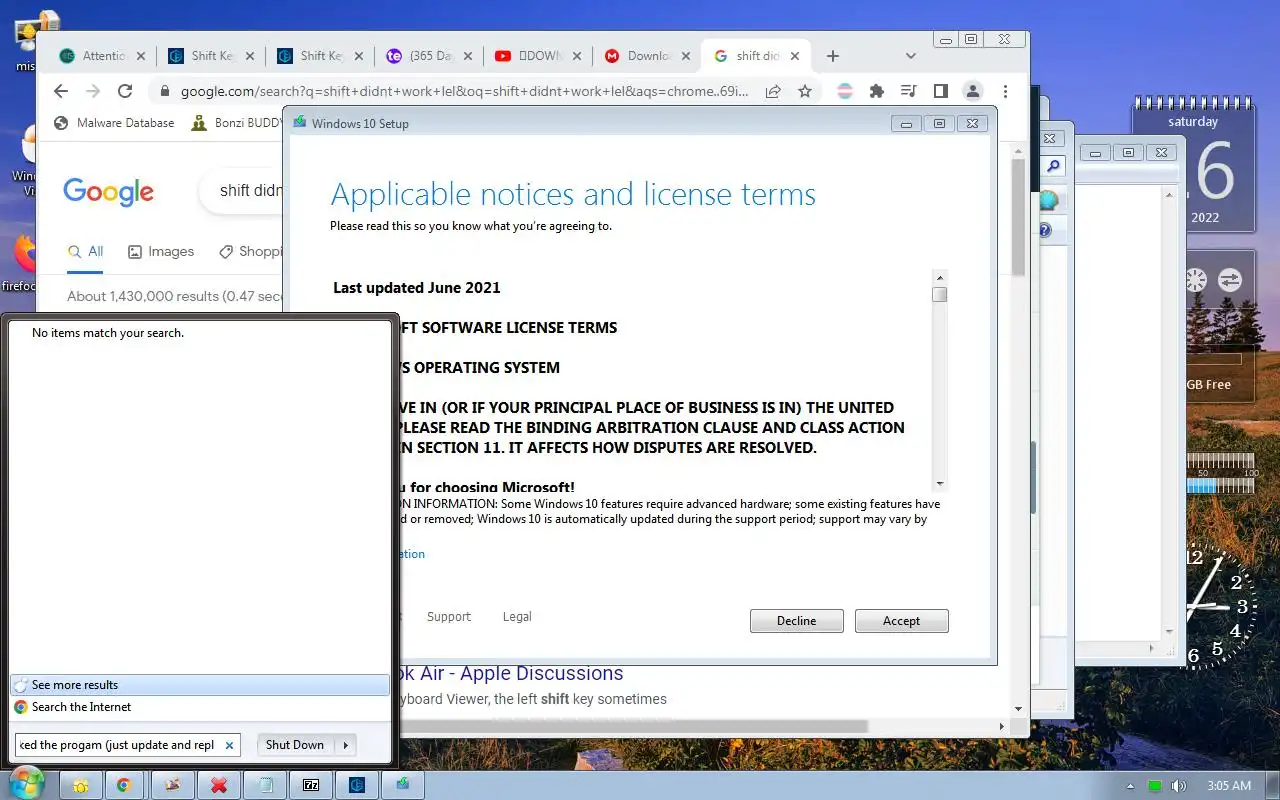This screenshot has height=800, width=1280.
Task: Click the green network tray icon
Action: (1155, 786)
